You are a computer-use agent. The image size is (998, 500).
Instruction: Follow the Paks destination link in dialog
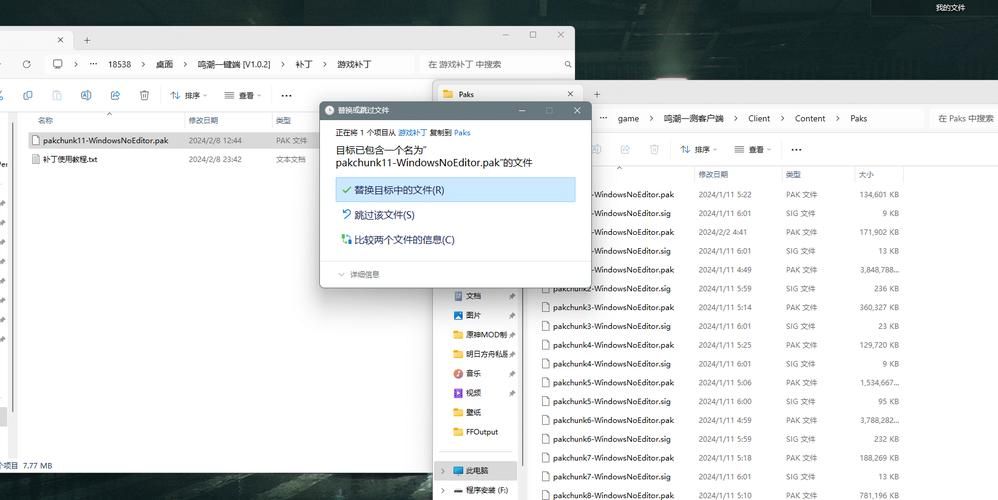pyautogui.click(x=462, y=132)
